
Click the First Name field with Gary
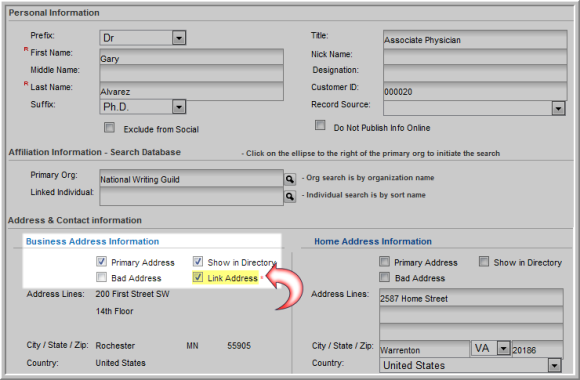click(192, 57)
